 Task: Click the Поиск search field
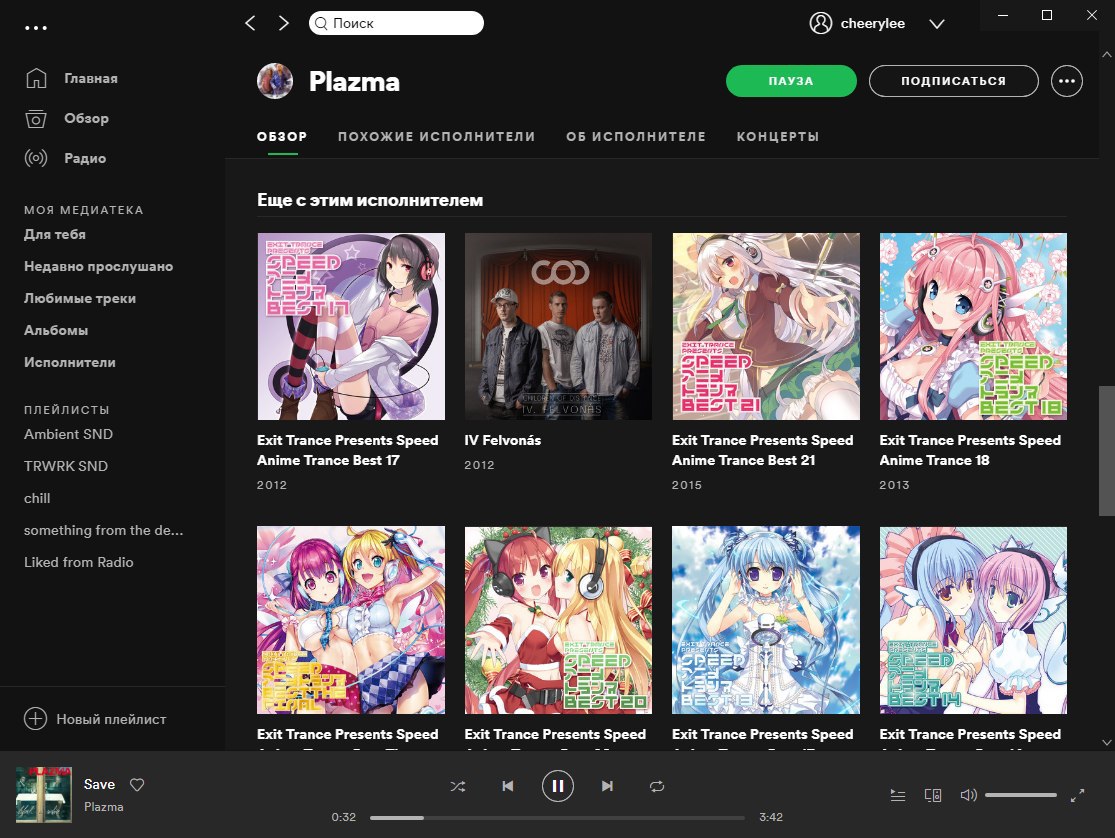(x=396, y=23)
